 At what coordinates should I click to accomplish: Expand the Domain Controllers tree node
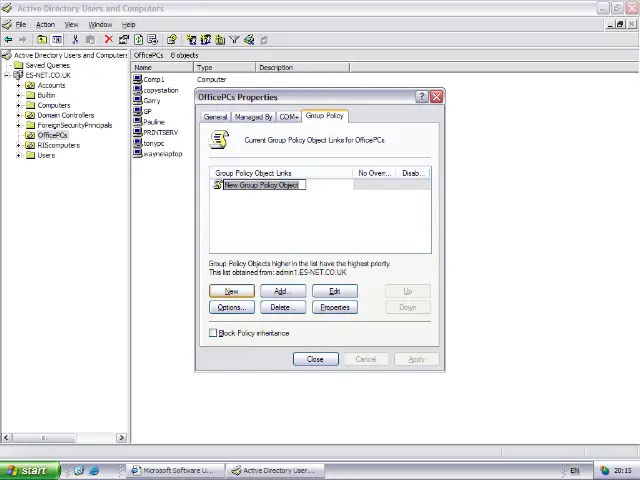(18, 115)
